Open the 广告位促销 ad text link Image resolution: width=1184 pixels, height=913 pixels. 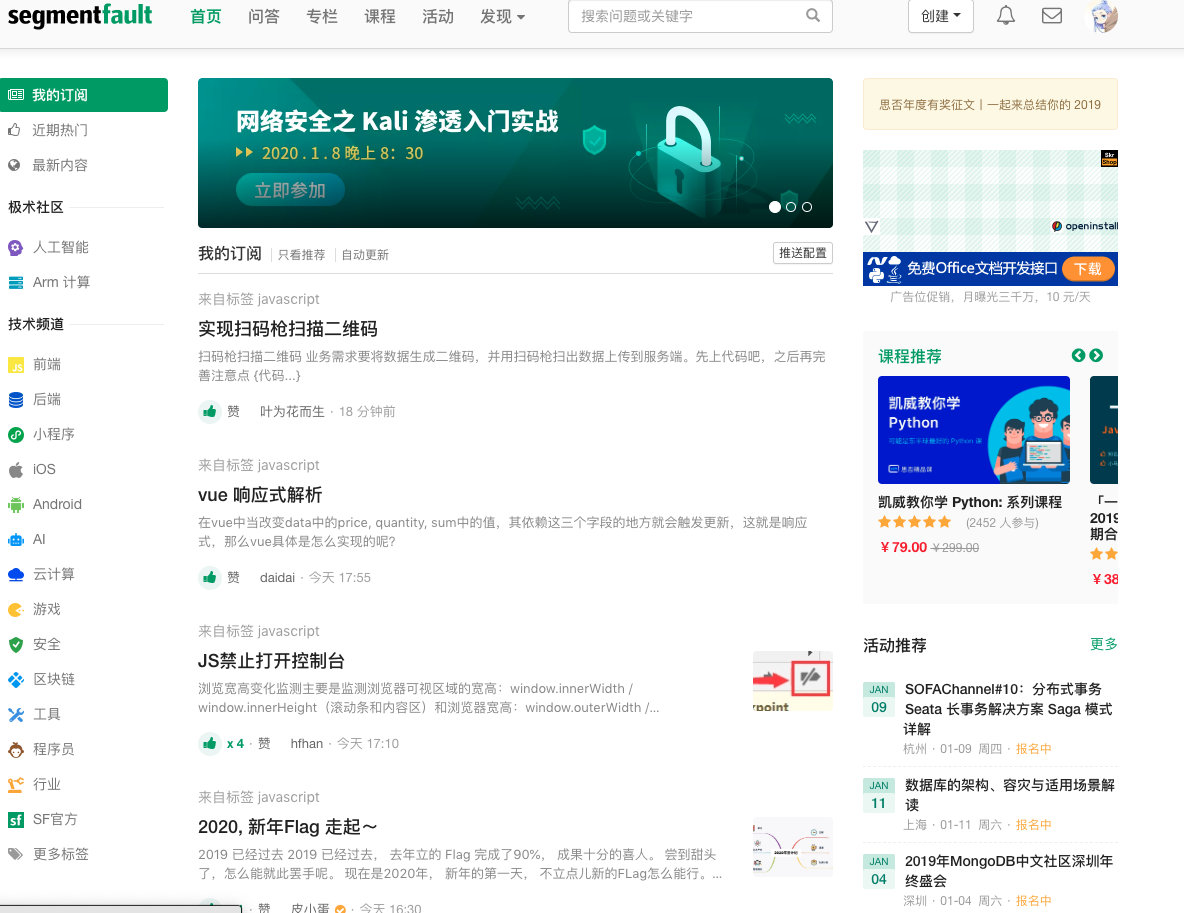click(990, 297)
